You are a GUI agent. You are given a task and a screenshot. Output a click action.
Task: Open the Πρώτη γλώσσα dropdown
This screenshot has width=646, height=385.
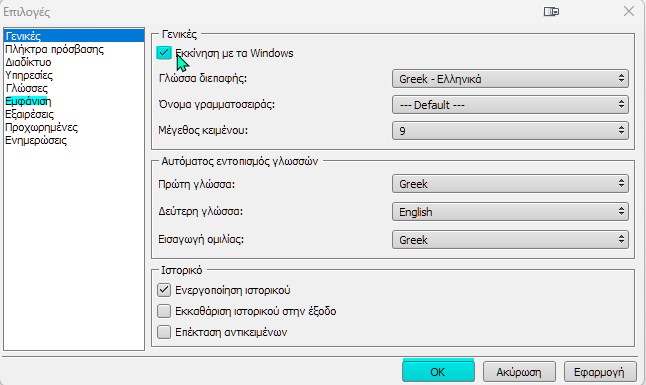pos(510,184)
